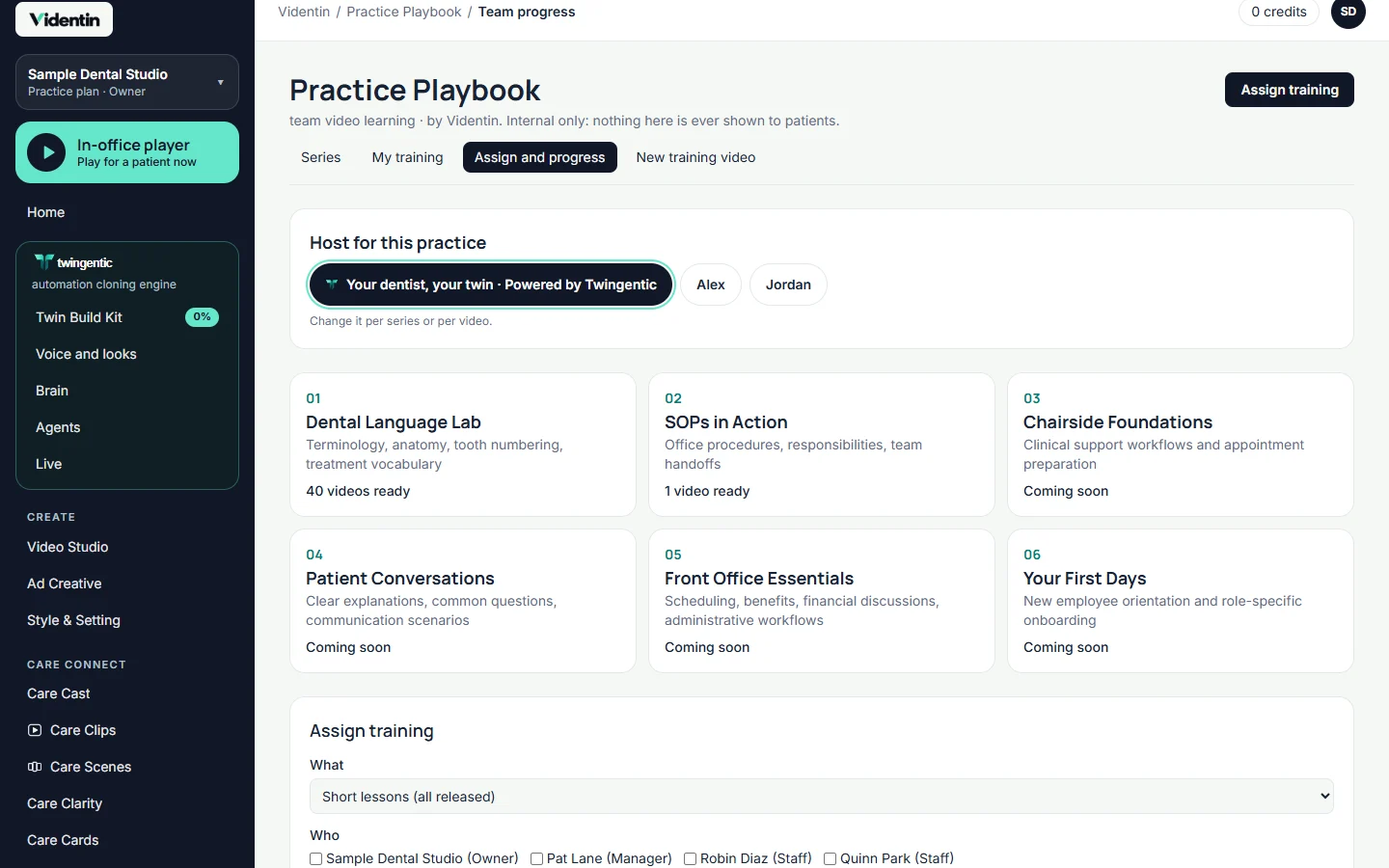Open Style & Setting

[127, 620]
